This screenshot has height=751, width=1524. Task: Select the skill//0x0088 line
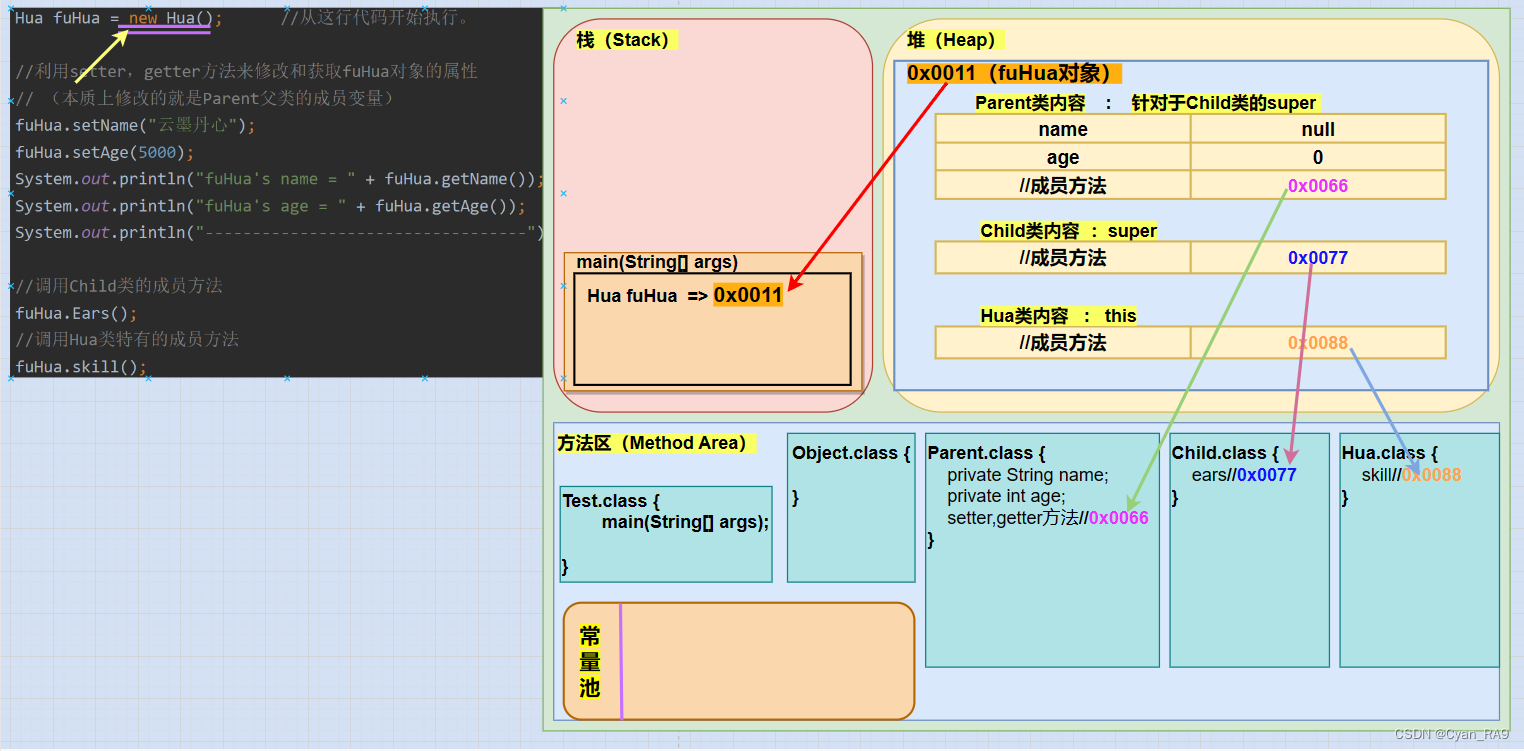pos(1411,475)
